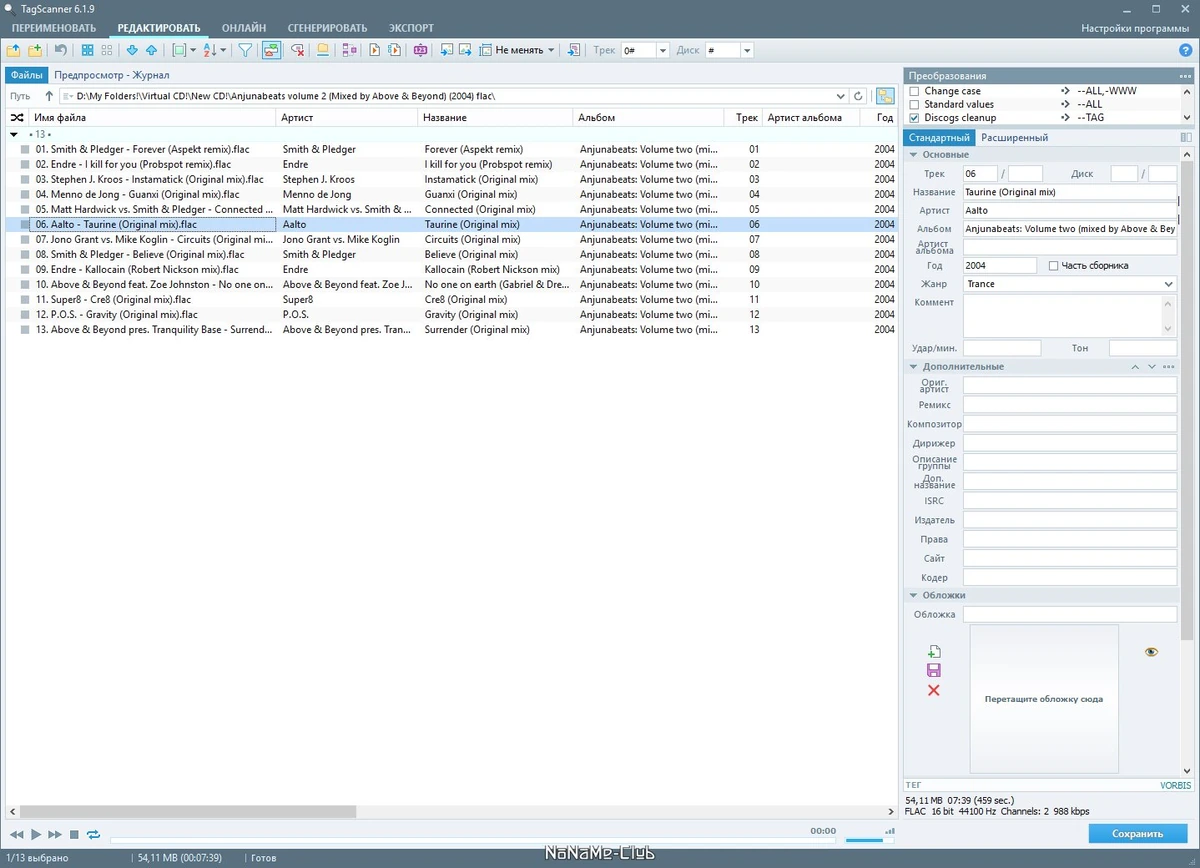Click the panel layout icon beside the Расширенный tab
This screenshot has width=1200, height=868.
[1186, 137]
